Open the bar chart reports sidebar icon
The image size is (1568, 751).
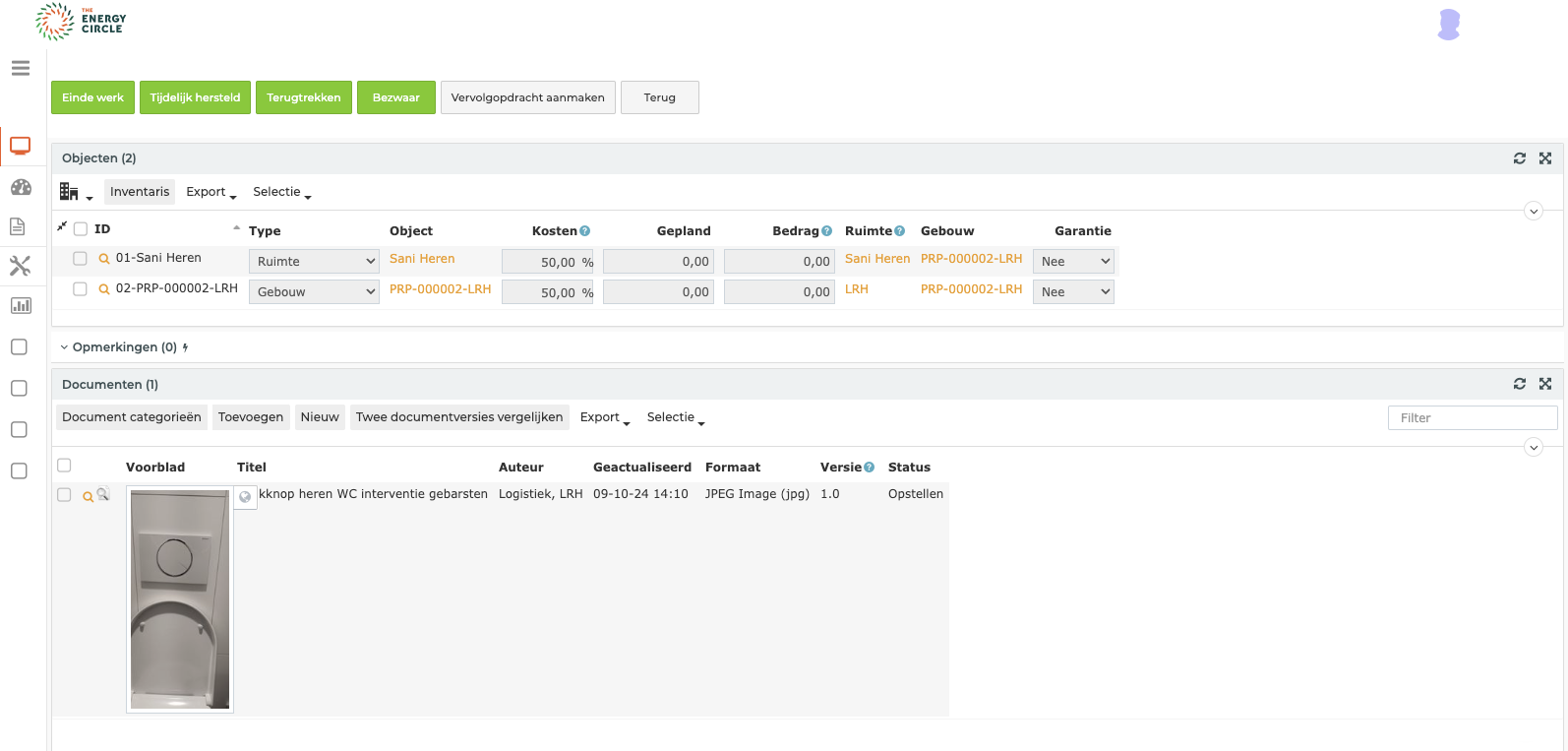click(21, 306)
